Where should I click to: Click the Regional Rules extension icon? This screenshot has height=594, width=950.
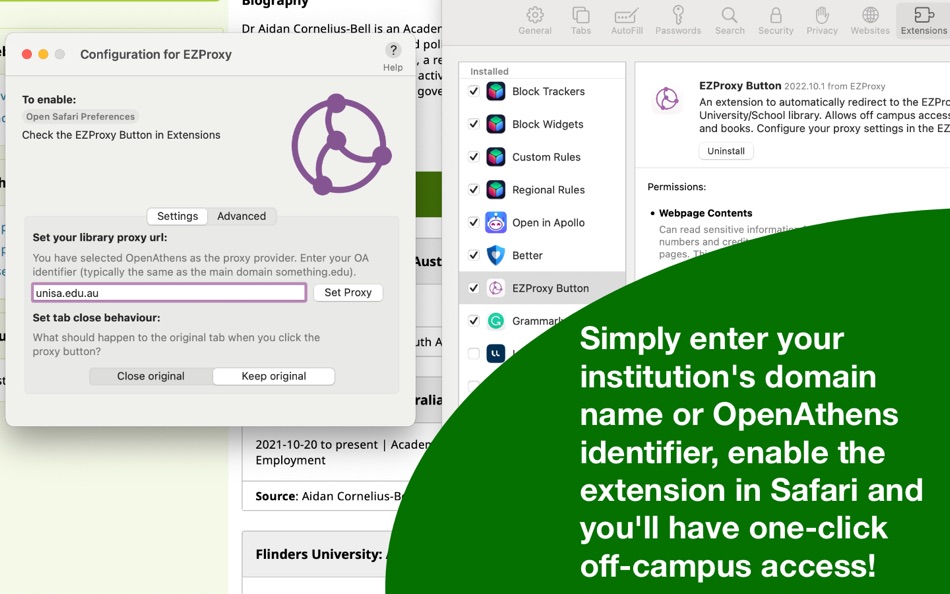tap(496, 190)
